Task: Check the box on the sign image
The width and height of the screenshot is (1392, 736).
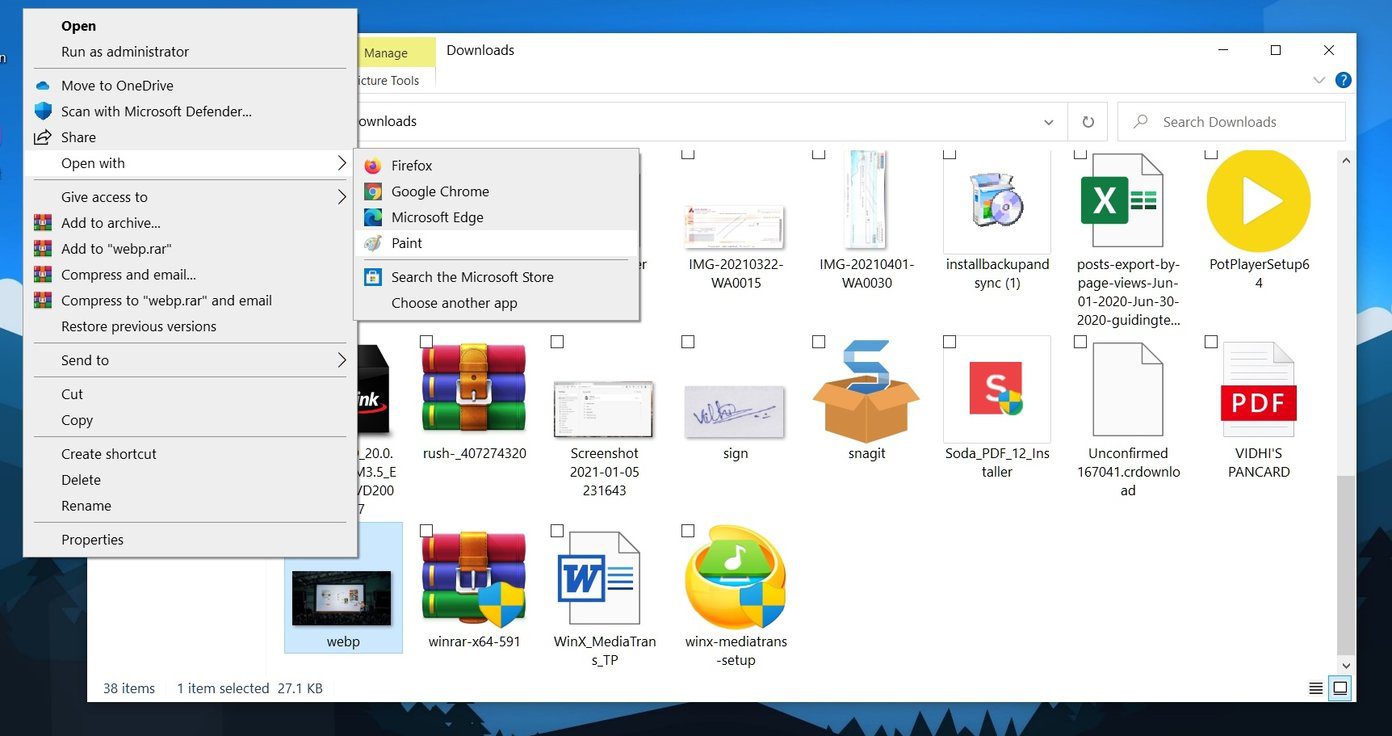Action: [688, 342]
